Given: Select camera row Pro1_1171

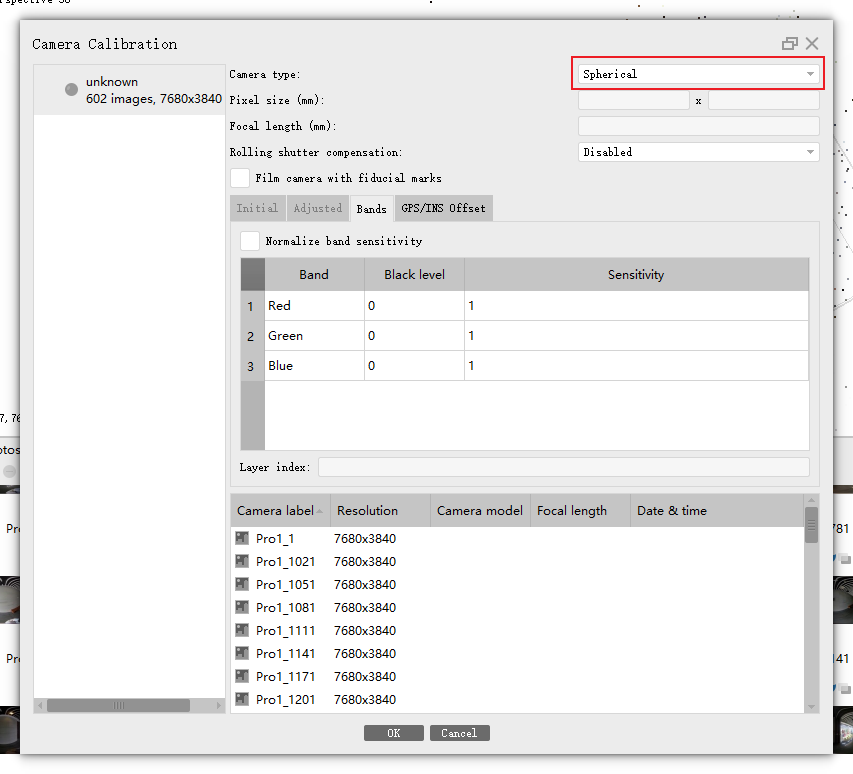Looking at the screenshot, I should 517,677.
